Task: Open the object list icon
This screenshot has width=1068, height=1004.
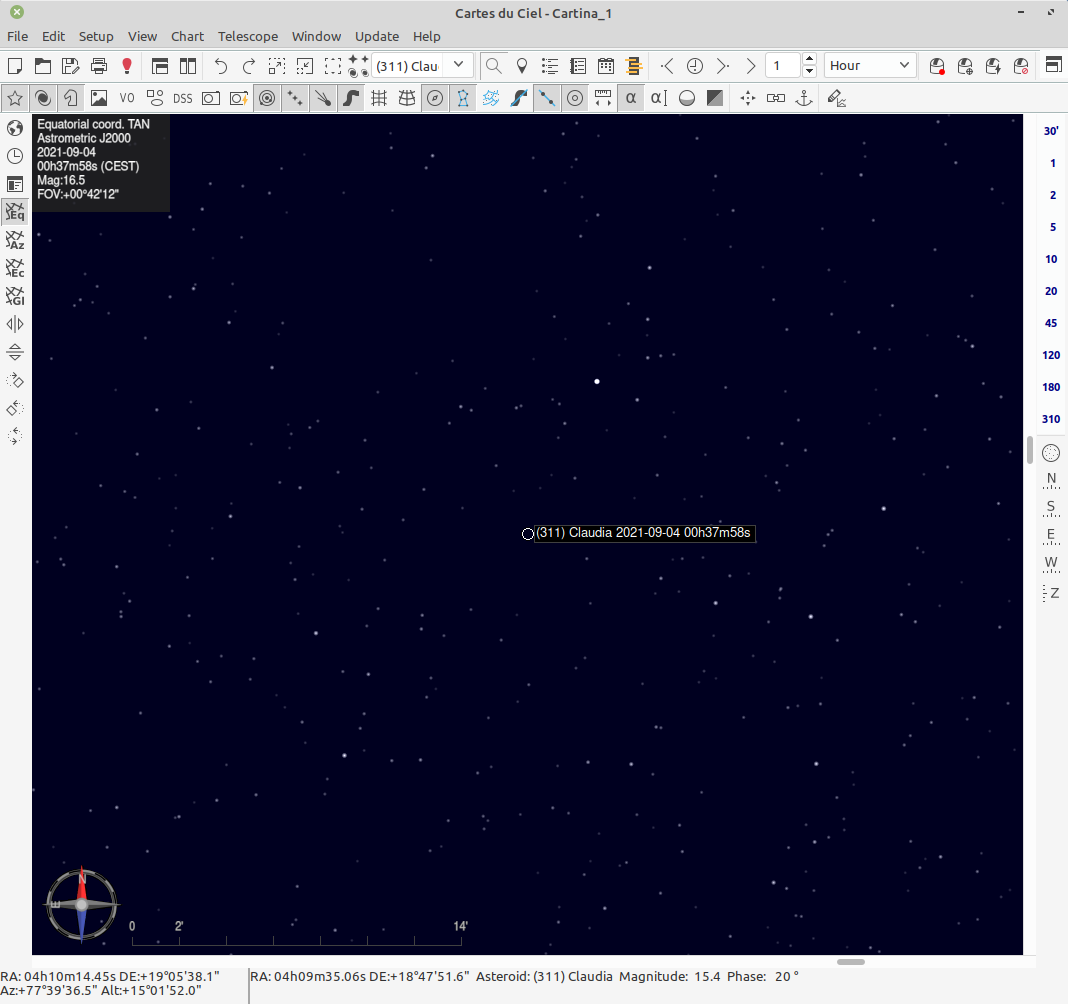Action: (x=550, y=66)
